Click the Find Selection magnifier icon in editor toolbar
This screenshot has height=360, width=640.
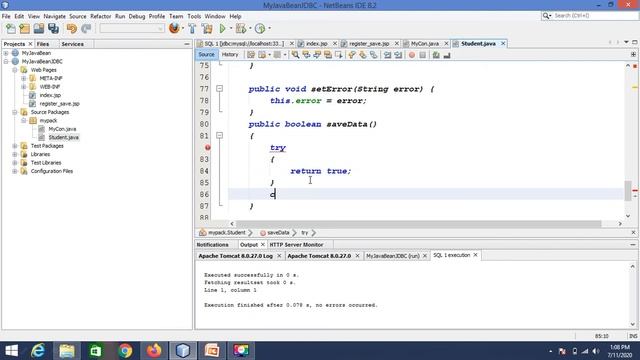tap(295, 55)
